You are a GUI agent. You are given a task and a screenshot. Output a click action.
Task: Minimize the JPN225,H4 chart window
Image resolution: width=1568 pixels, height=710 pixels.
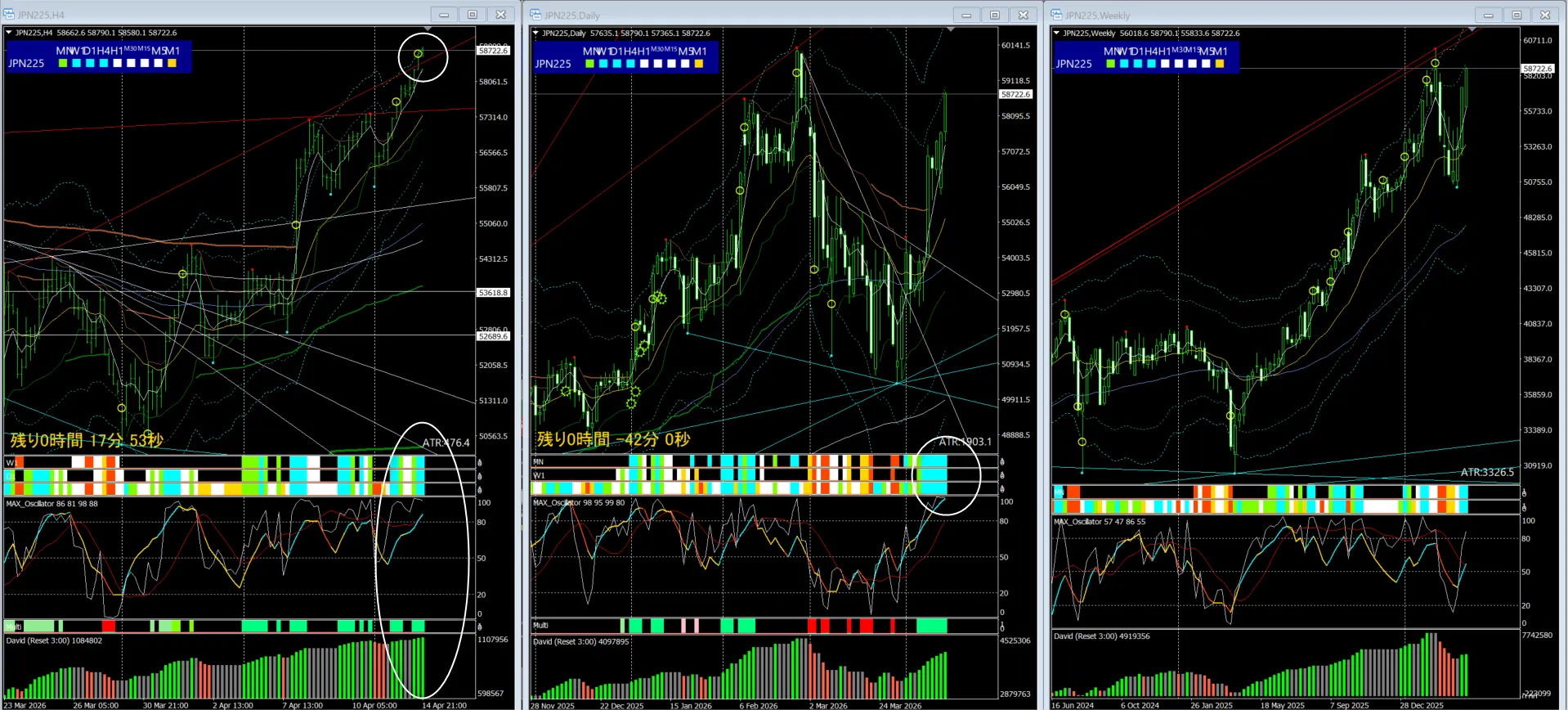coord(444,15)
